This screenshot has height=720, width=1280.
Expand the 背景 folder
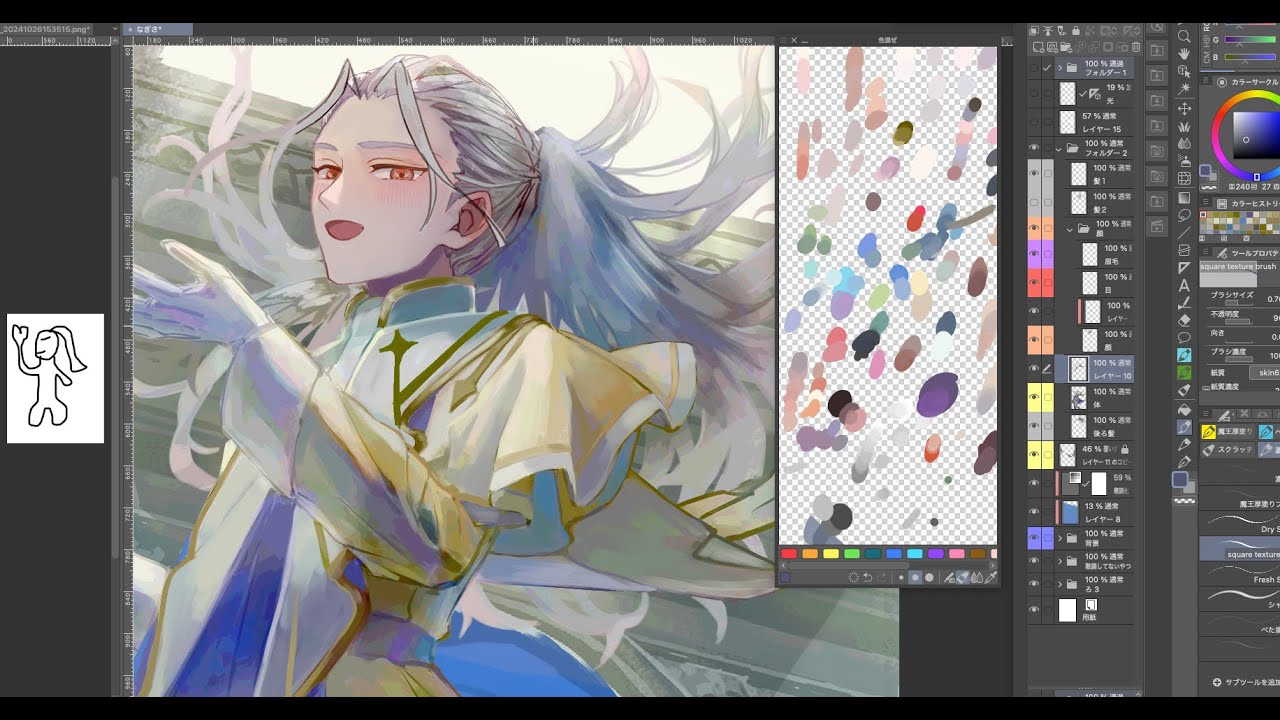(1060, 538)
